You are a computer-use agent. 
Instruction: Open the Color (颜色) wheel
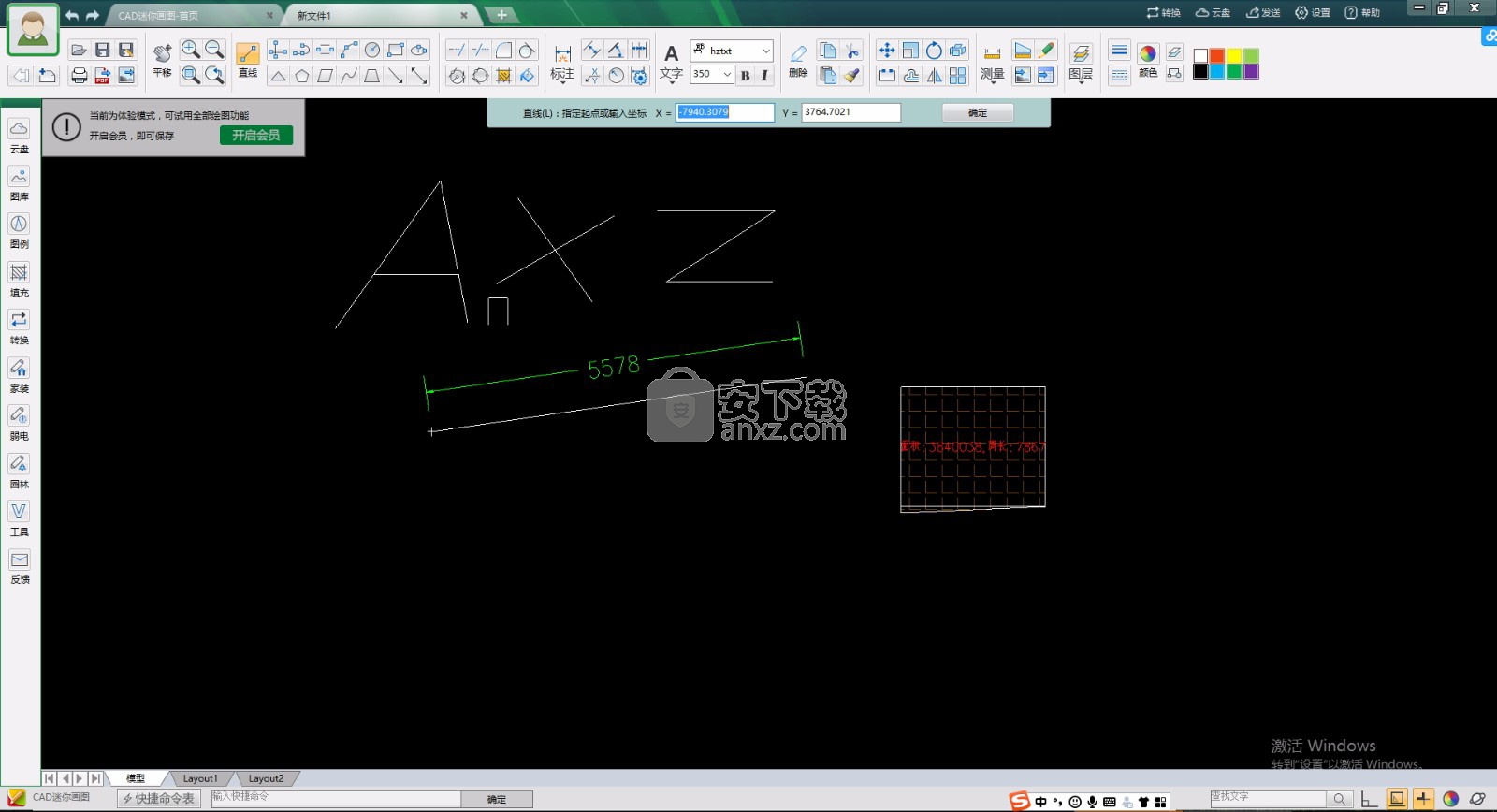tap(1148, 60)
